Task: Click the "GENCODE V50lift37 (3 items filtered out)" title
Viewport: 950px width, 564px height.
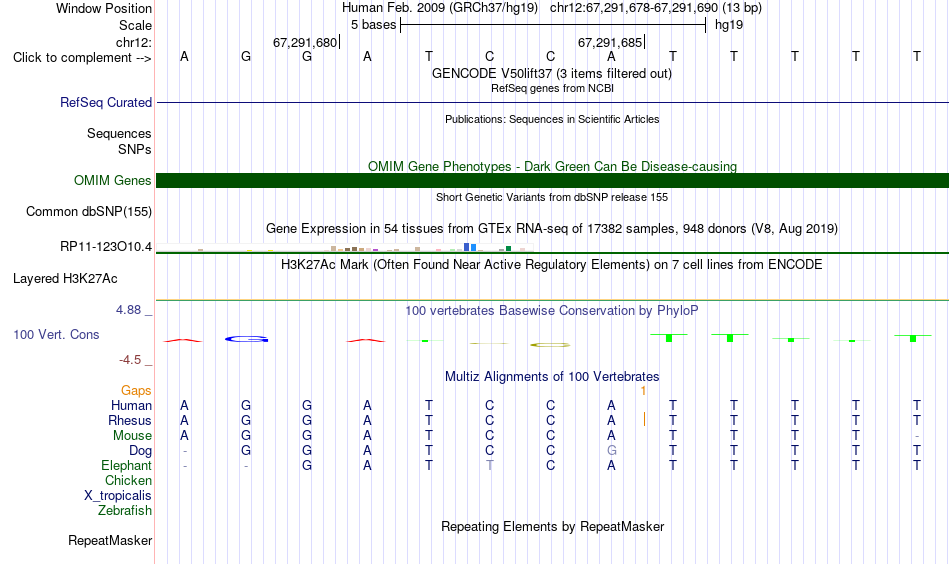Action: point(551,73)
